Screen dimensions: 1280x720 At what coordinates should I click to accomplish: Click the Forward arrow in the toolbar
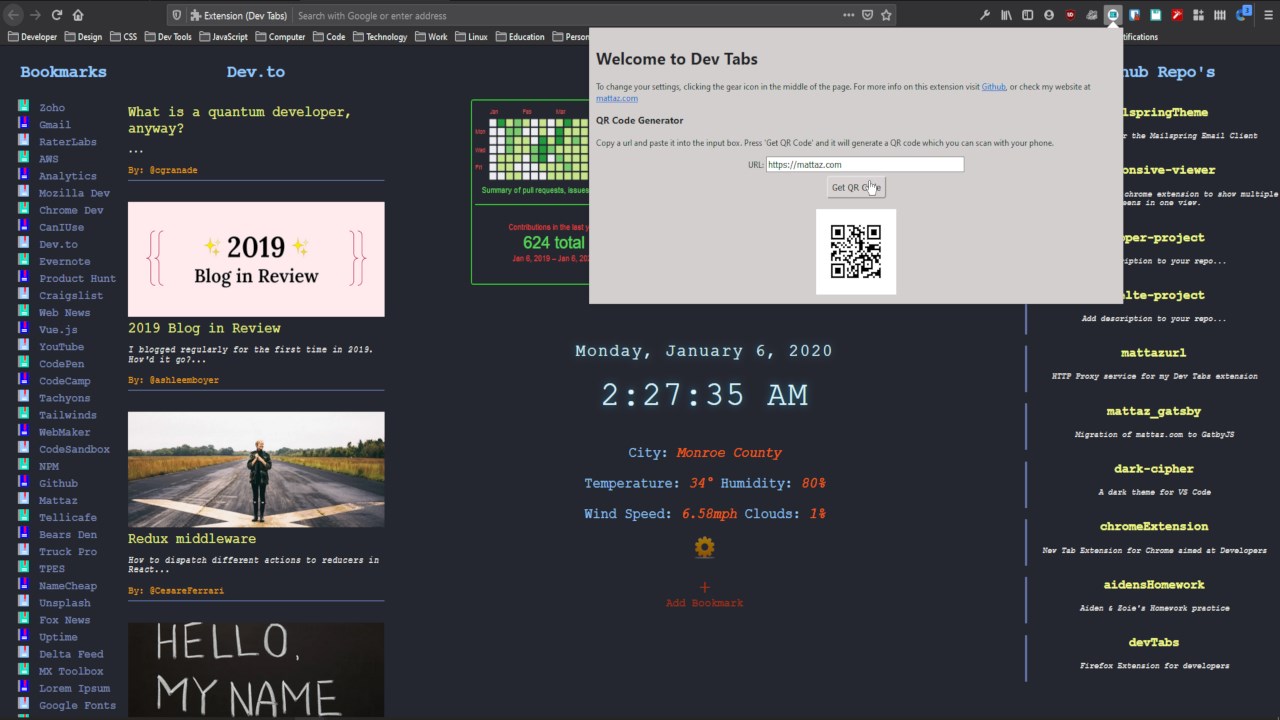36,15
